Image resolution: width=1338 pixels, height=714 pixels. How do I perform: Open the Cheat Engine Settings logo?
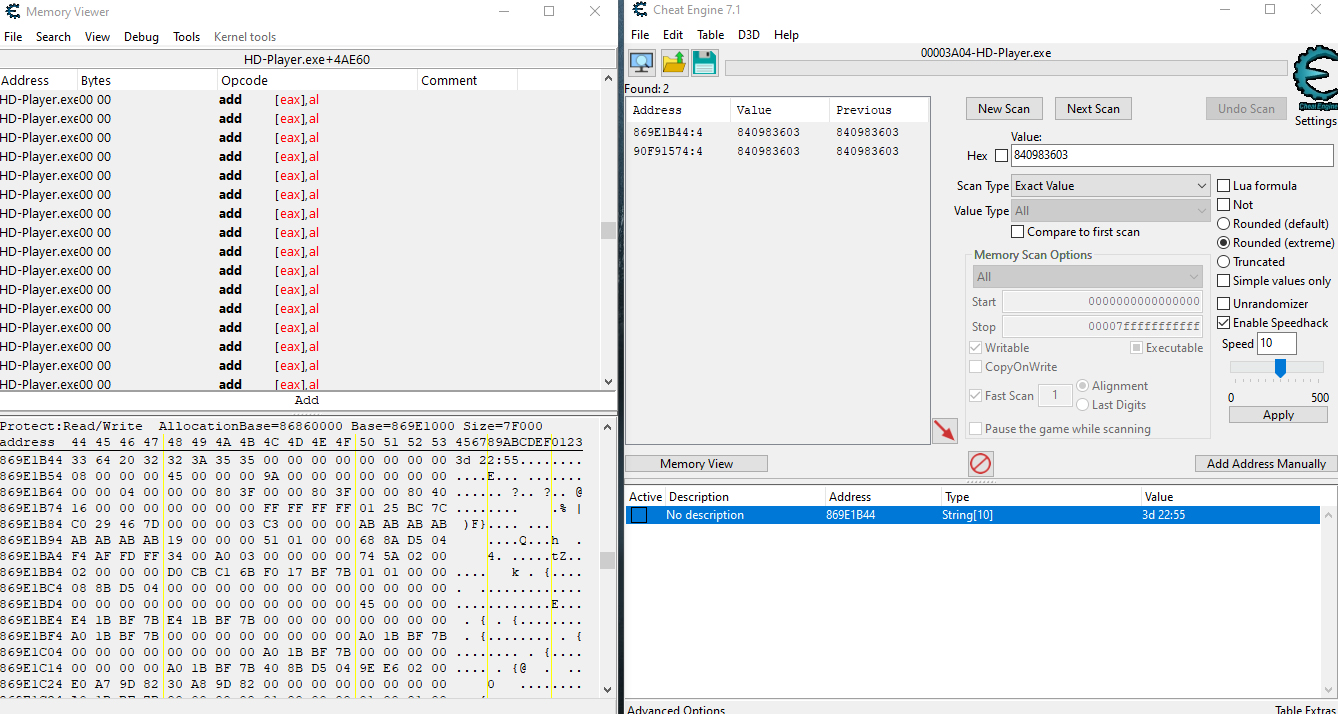point(1315,85)
